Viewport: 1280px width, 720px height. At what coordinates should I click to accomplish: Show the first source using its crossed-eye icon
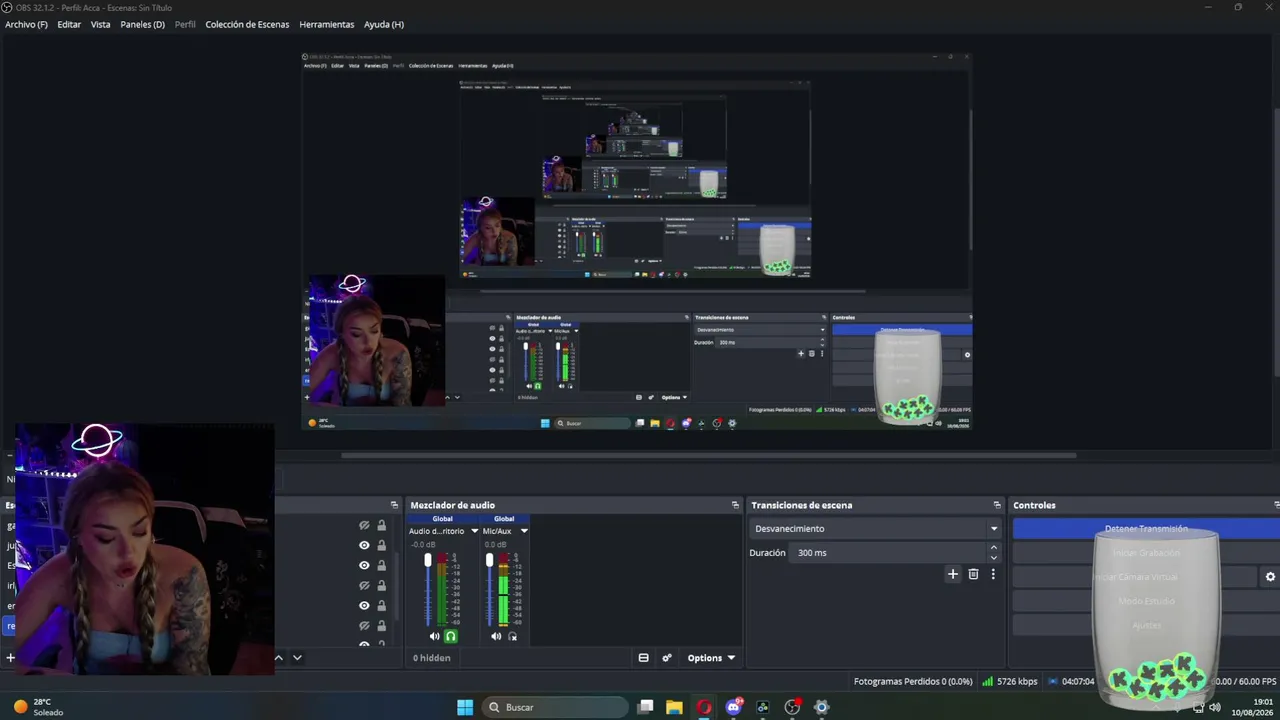(x=364, y=525)
